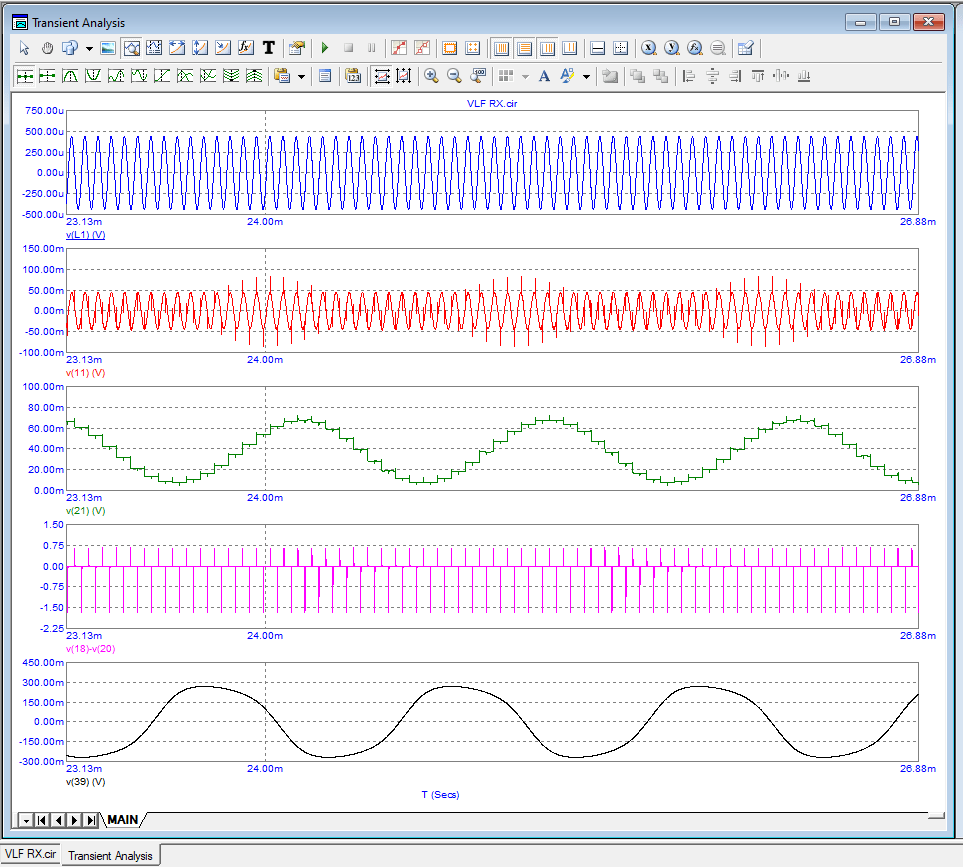Click the T (Secs) axis label
963x867 pixels.
coord(440,795)
